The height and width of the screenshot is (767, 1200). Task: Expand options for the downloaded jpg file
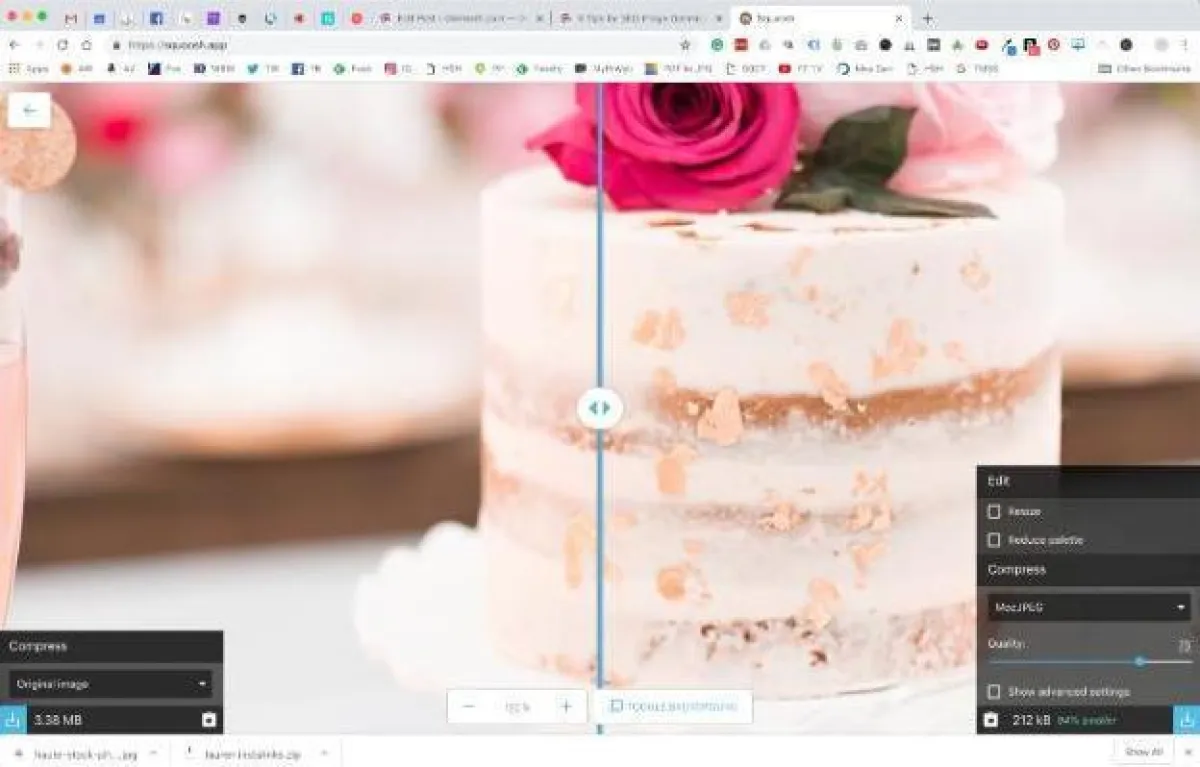[x=152, y=753]
